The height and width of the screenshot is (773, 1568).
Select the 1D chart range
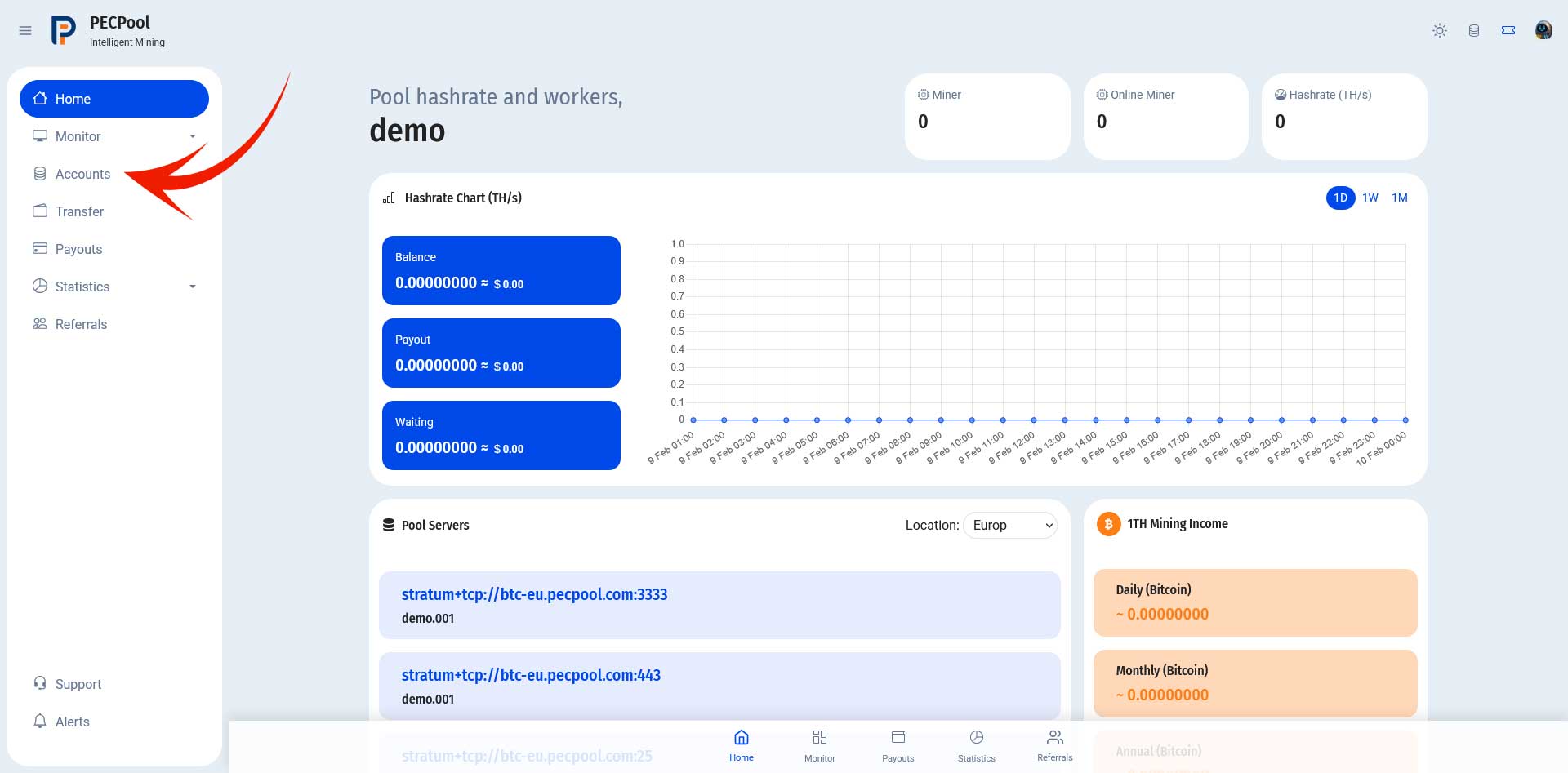(x=1340, y=198)
